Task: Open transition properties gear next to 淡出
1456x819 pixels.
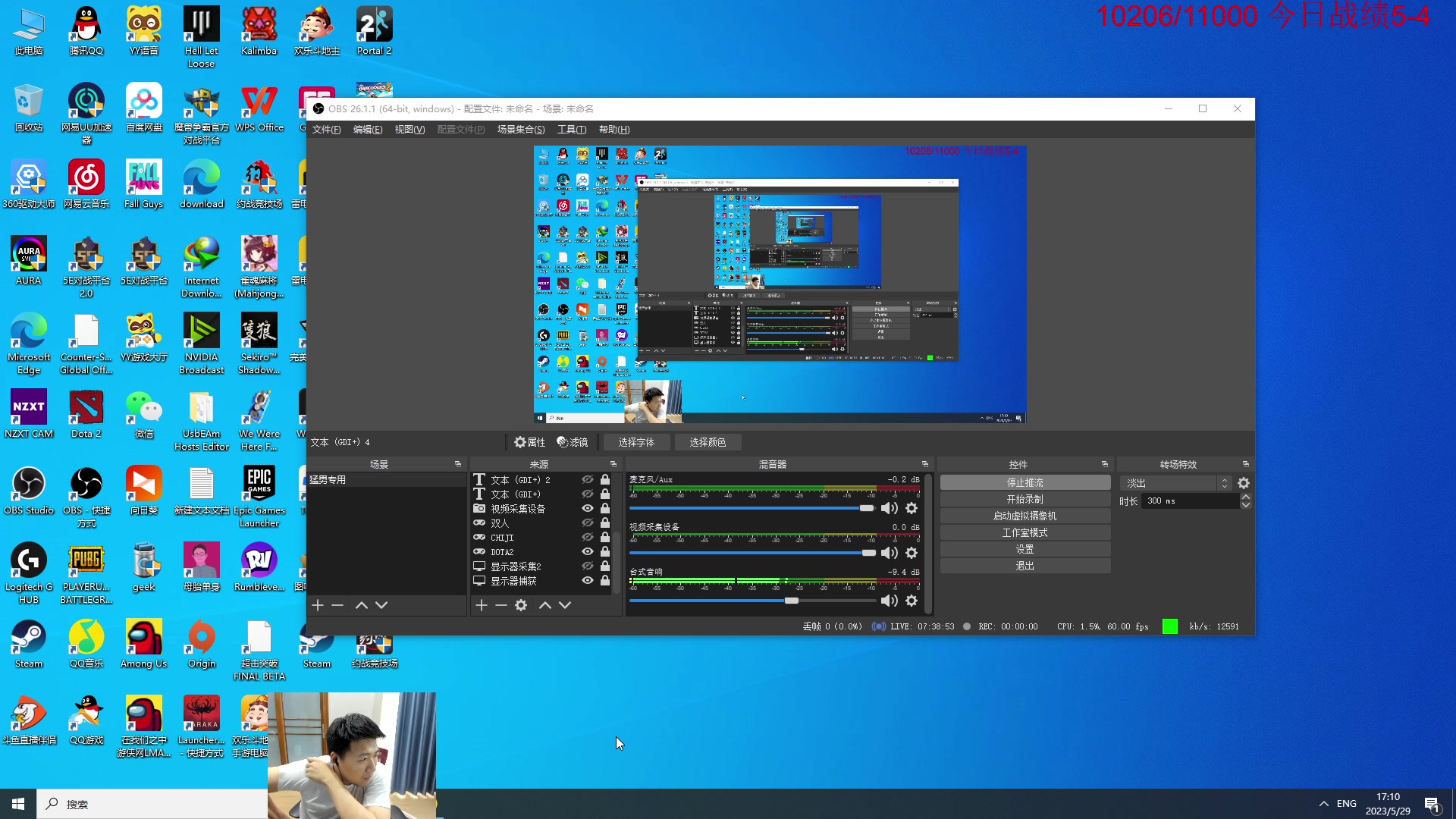Action: 1244,483
